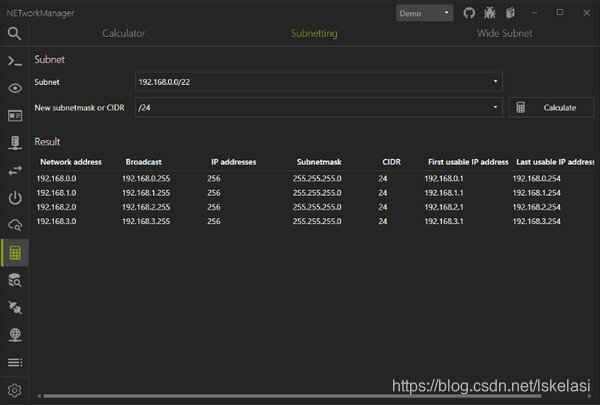Image resolution: width=600 pixels, height=405 pixels.
Task: Open the remote desktop server icon
Action: click(15, 143)
